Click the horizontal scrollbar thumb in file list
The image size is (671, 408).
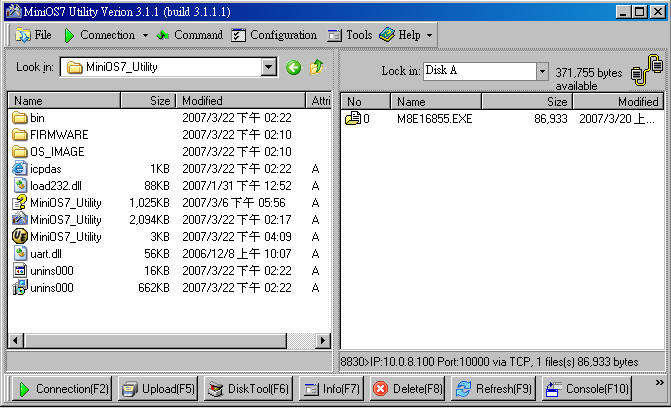tap(156, 341)
